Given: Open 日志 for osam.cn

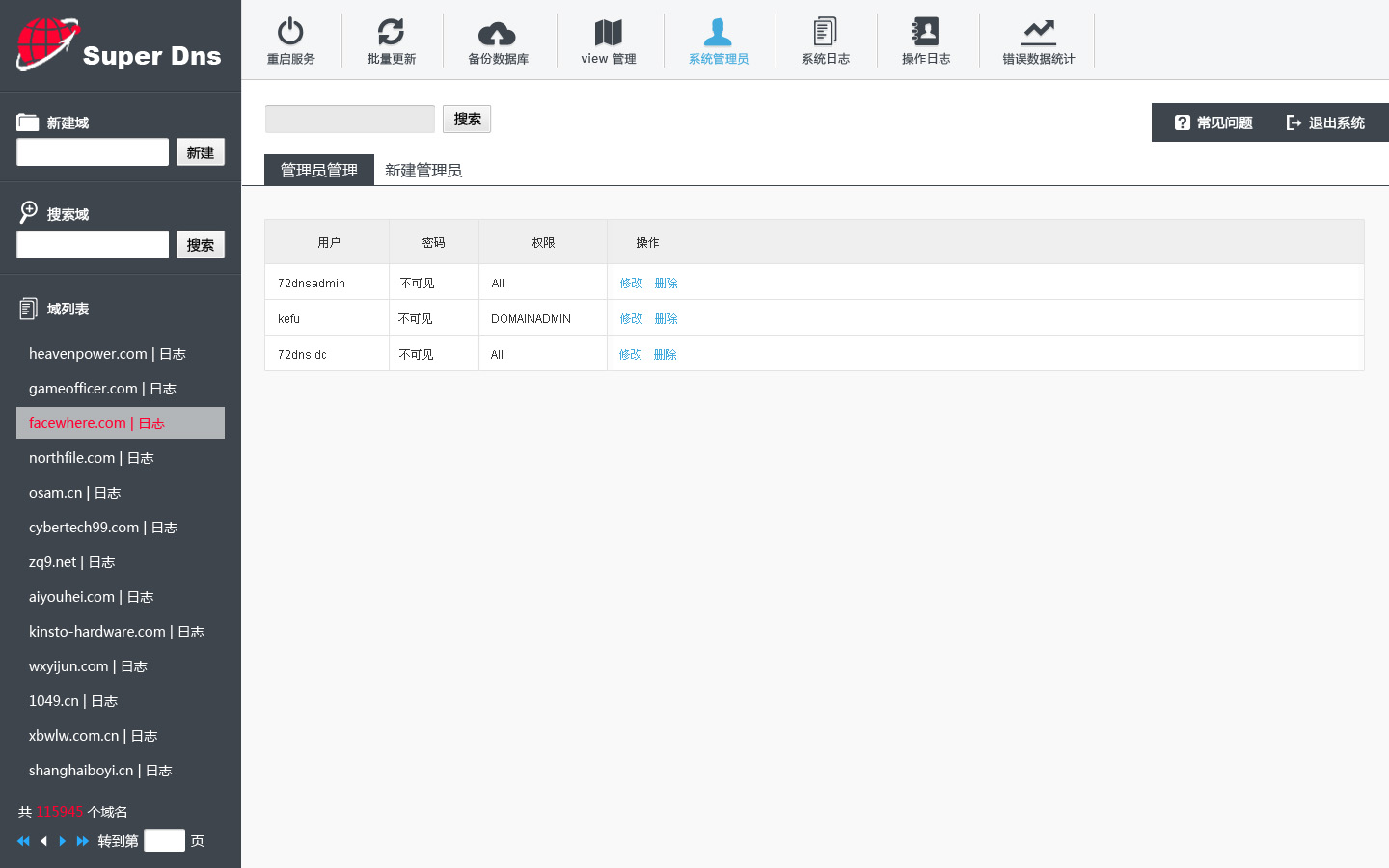Looking at the screenshot, I should click(107, 493).
